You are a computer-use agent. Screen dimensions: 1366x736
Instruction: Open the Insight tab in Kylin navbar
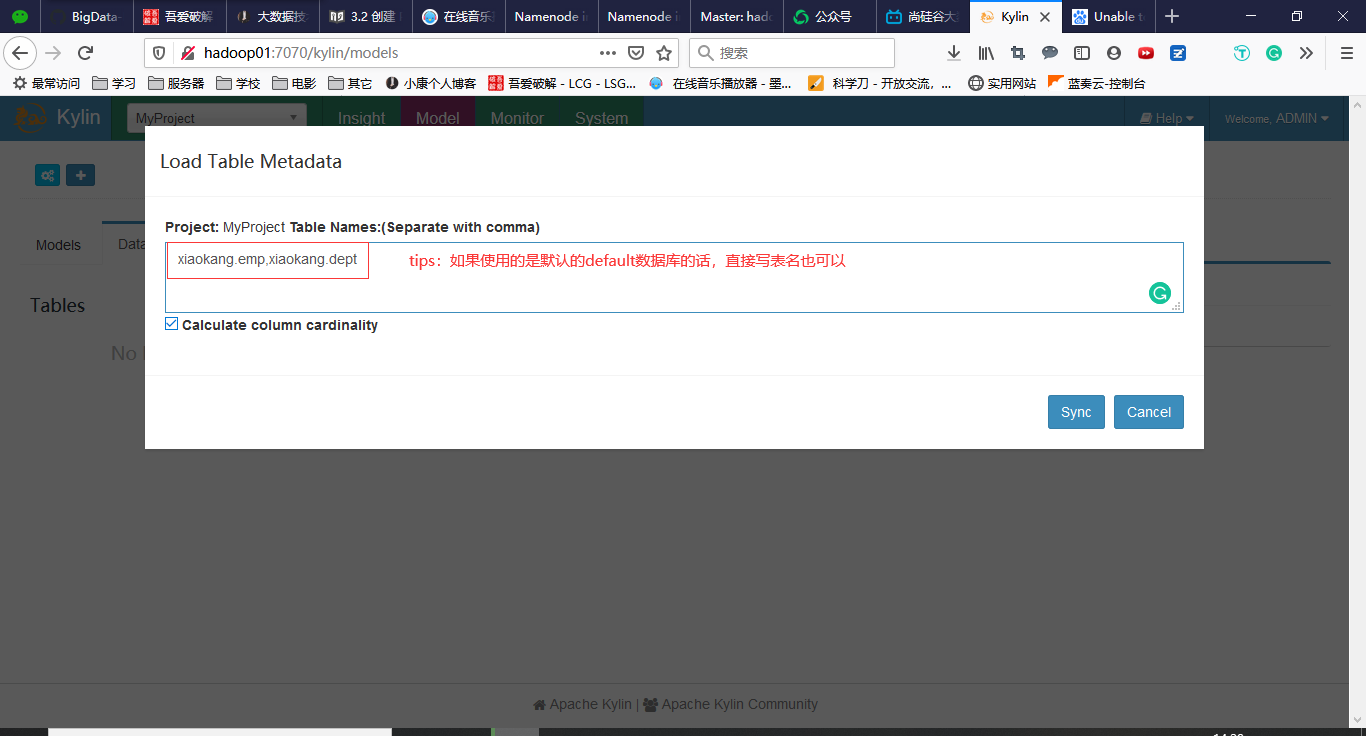(361, 118)
